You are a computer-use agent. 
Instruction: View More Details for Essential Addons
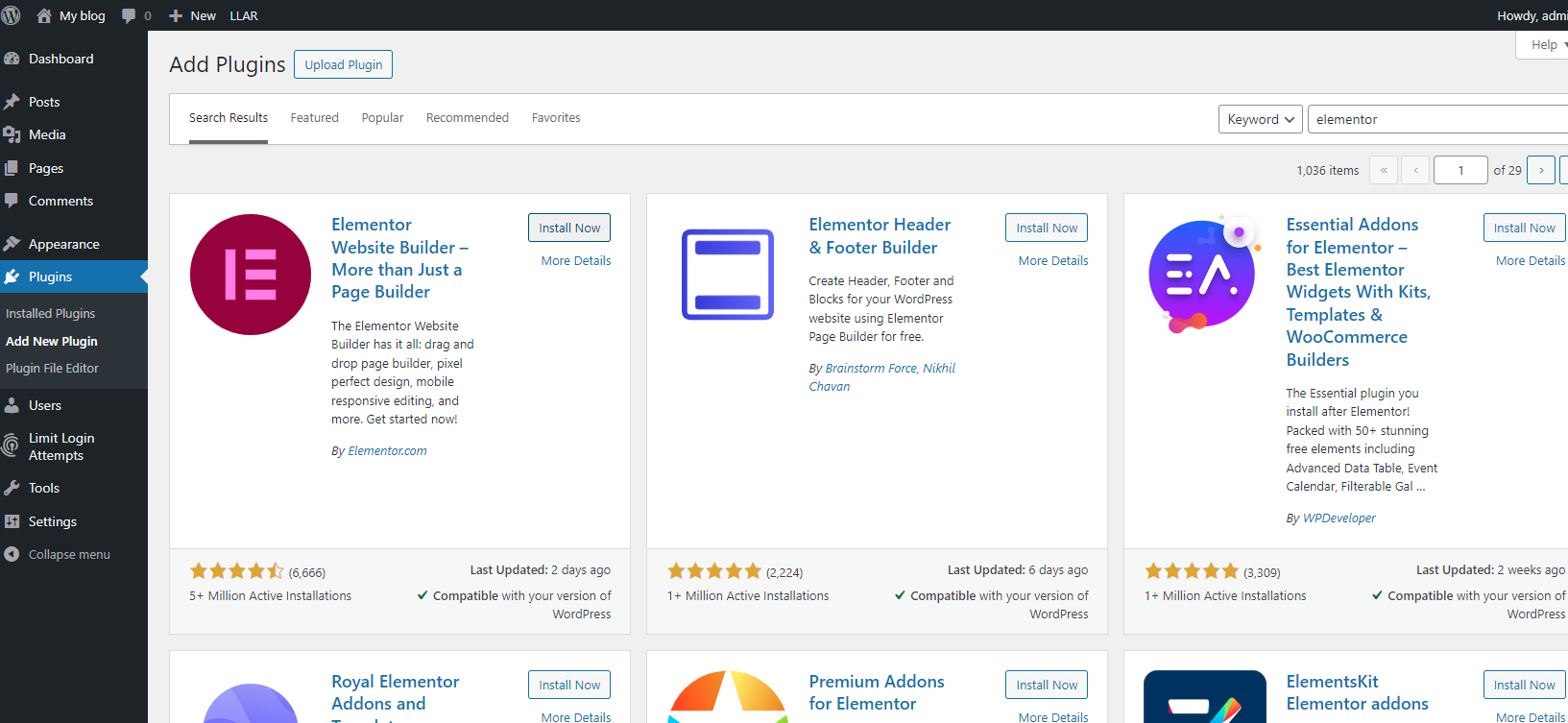1531,261
